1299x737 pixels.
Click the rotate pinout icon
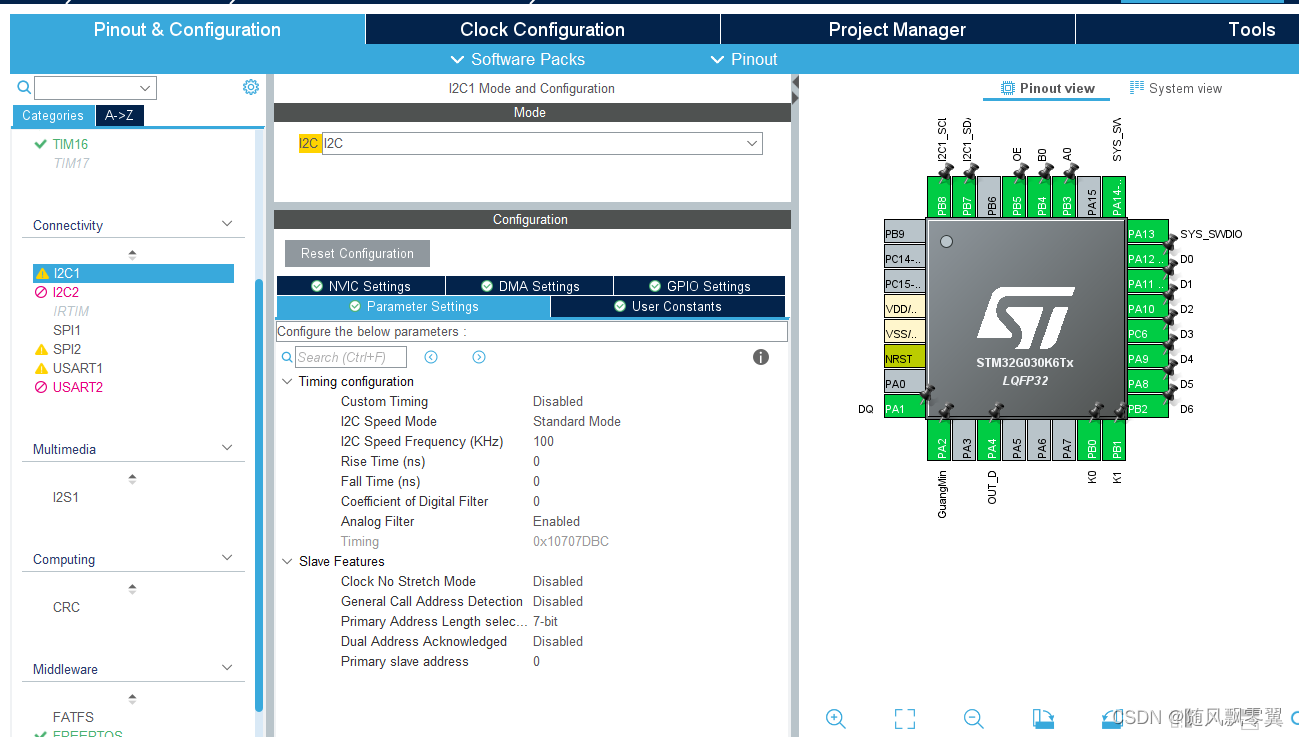coord(1043,718)
